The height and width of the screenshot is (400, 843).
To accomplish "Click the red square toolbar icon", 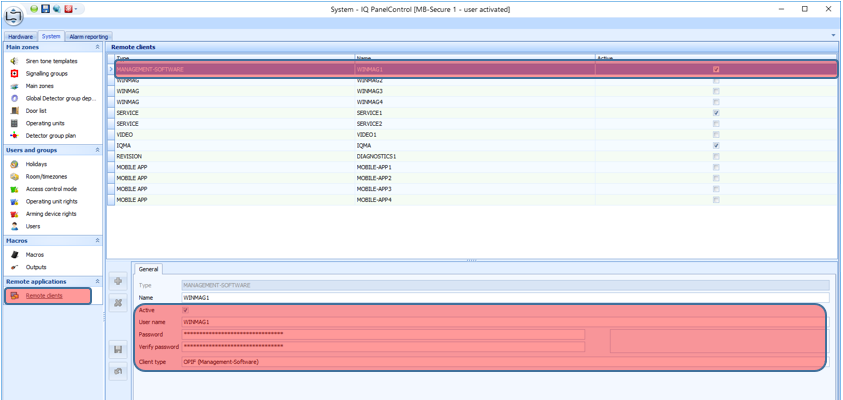I will click(x=68, y=9).
